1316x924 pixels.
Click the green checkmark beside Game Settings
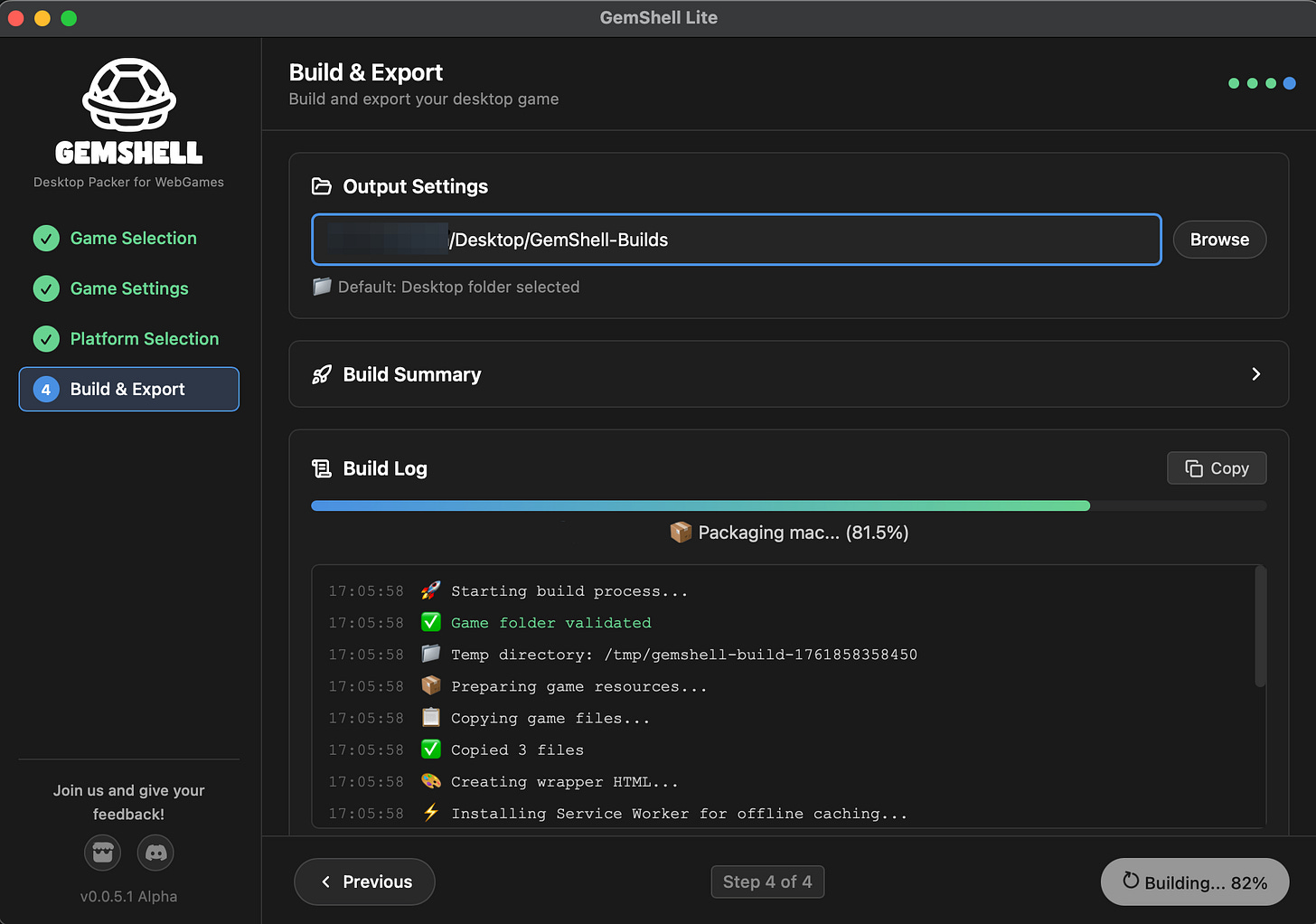[x=46, y=288]
